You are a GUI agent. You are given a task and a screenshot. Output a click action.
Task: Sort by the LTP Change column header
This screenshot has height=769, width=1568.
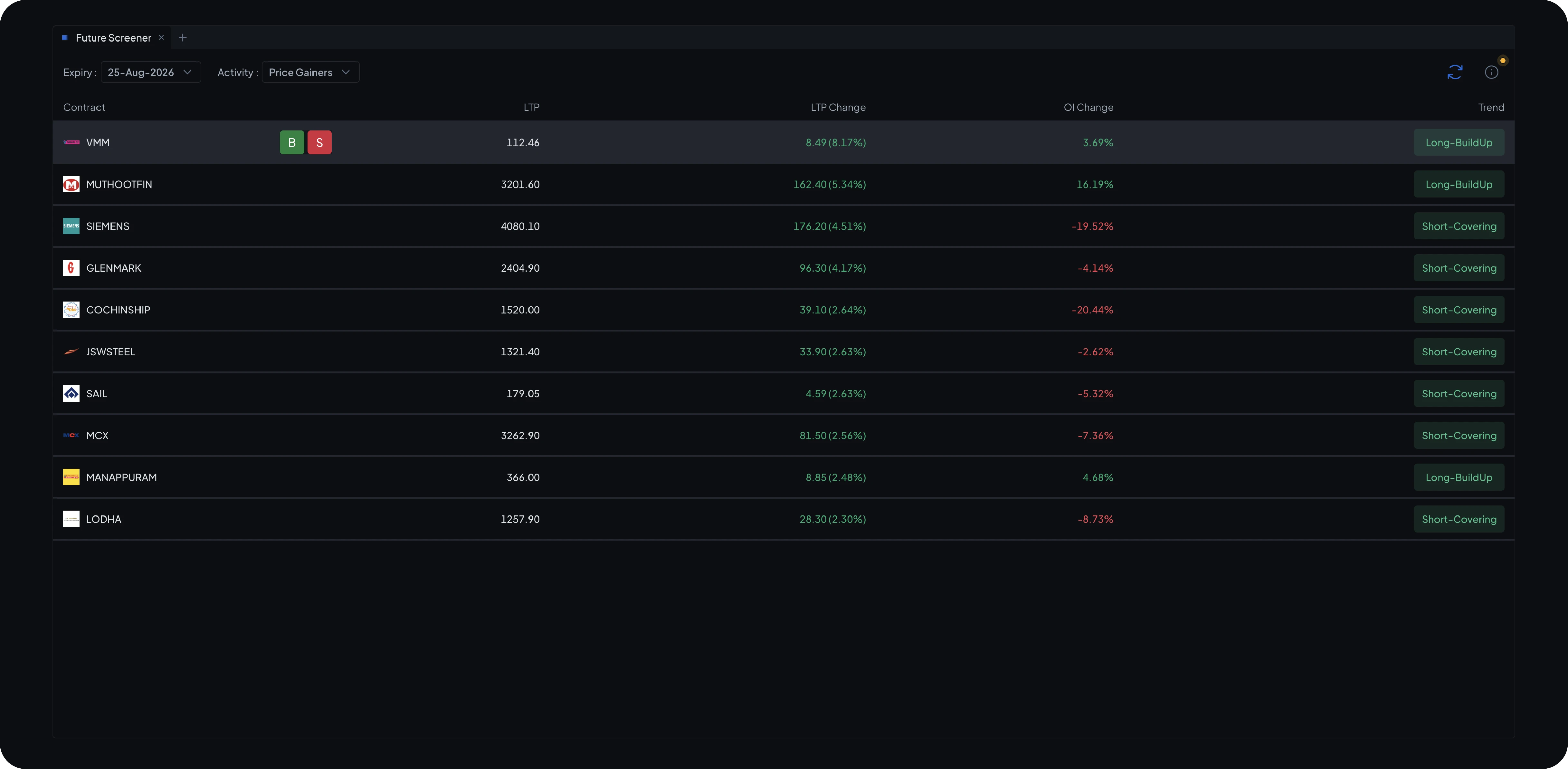tap(838, 107)
